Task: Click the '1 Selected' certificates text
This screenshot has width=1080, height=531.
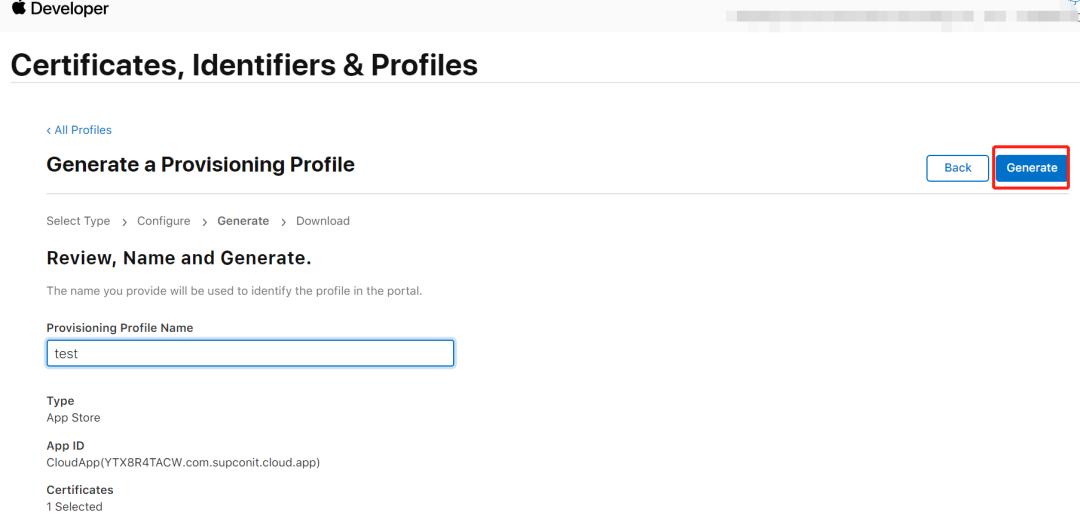Action: point(74,507)
